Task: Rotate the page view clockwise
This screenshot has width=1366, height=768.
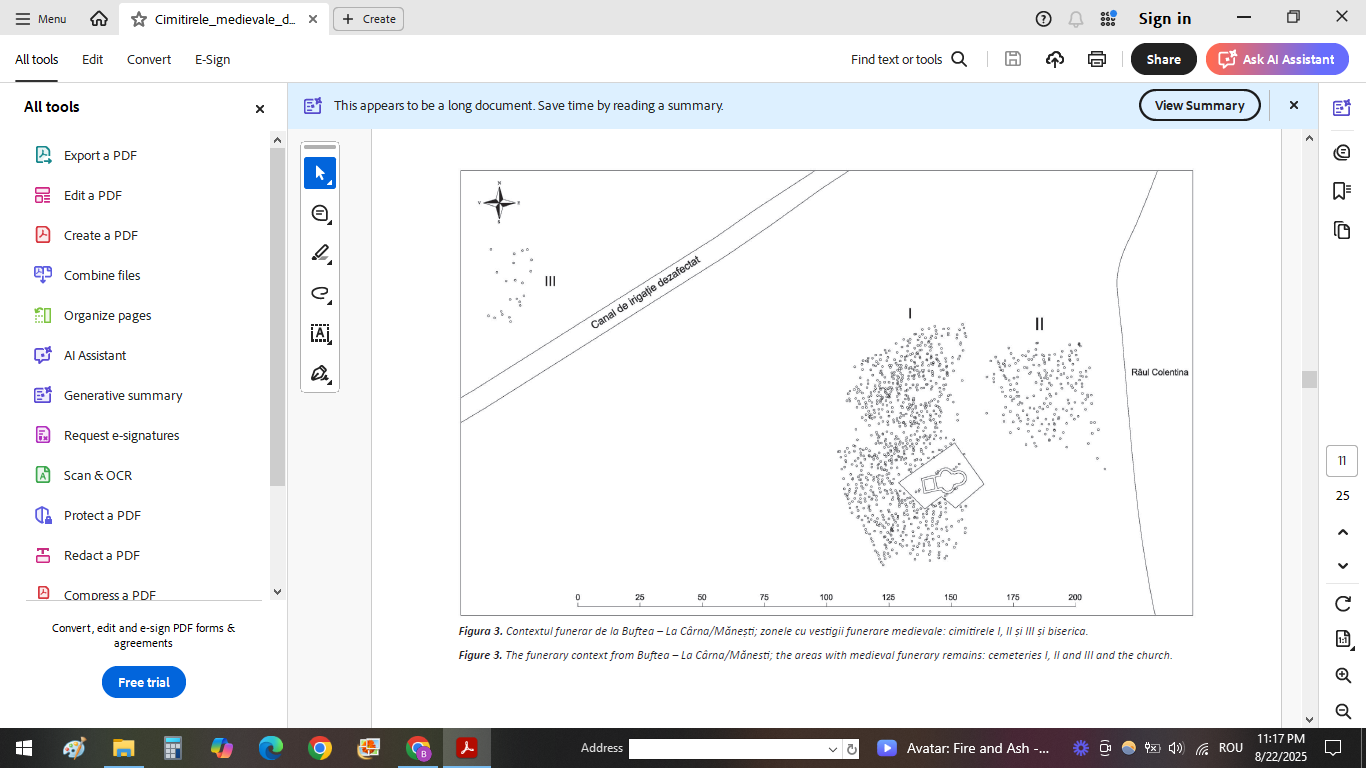Action: point(1343,604)
